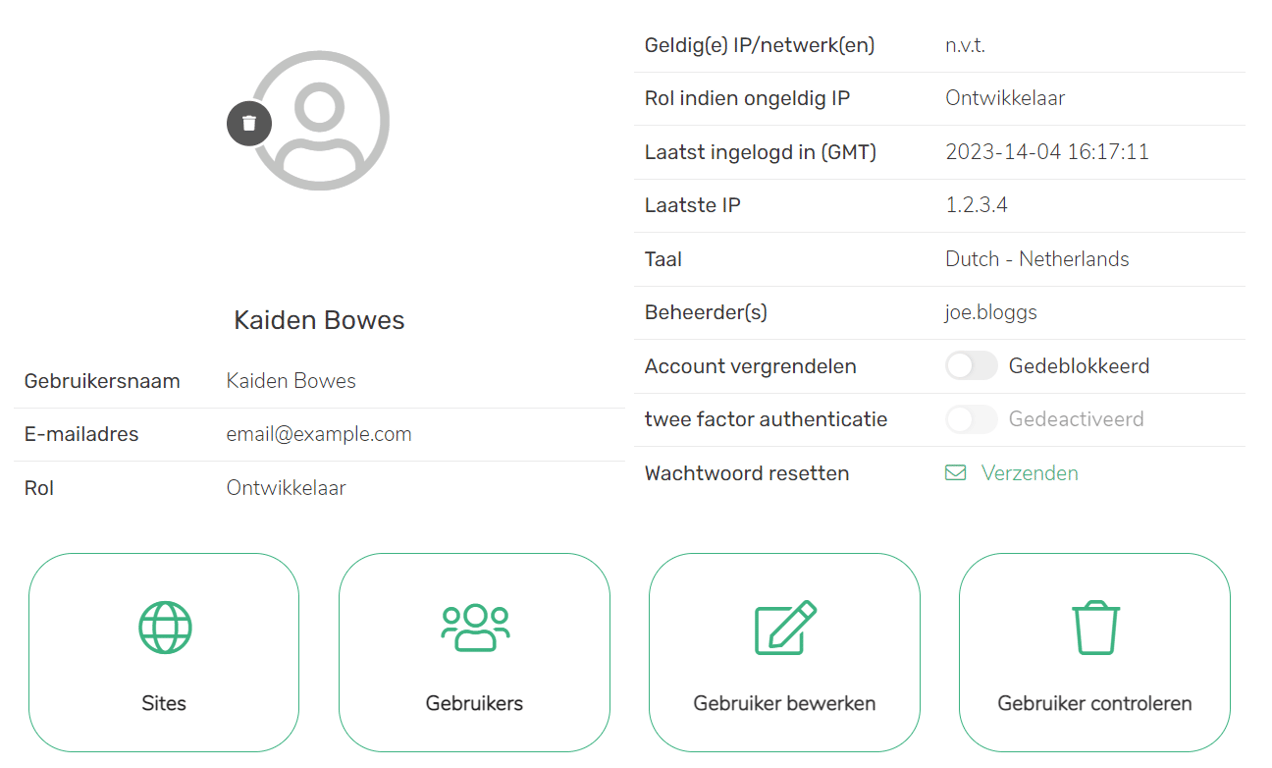Click the last IP value 1.2.3.4
1272x768 pixels.
(x=976, y=205)
